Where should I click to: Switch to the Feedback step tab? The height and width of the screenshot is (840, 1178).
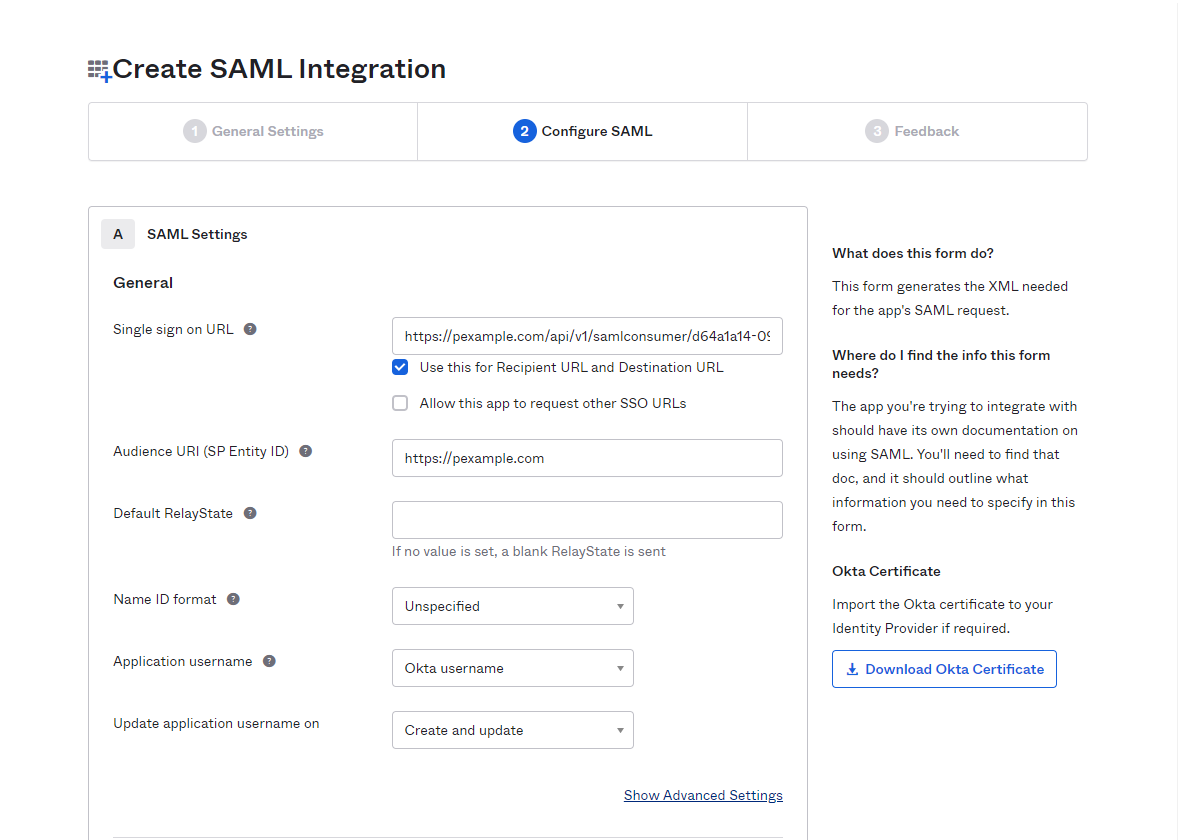pos(916,131)
